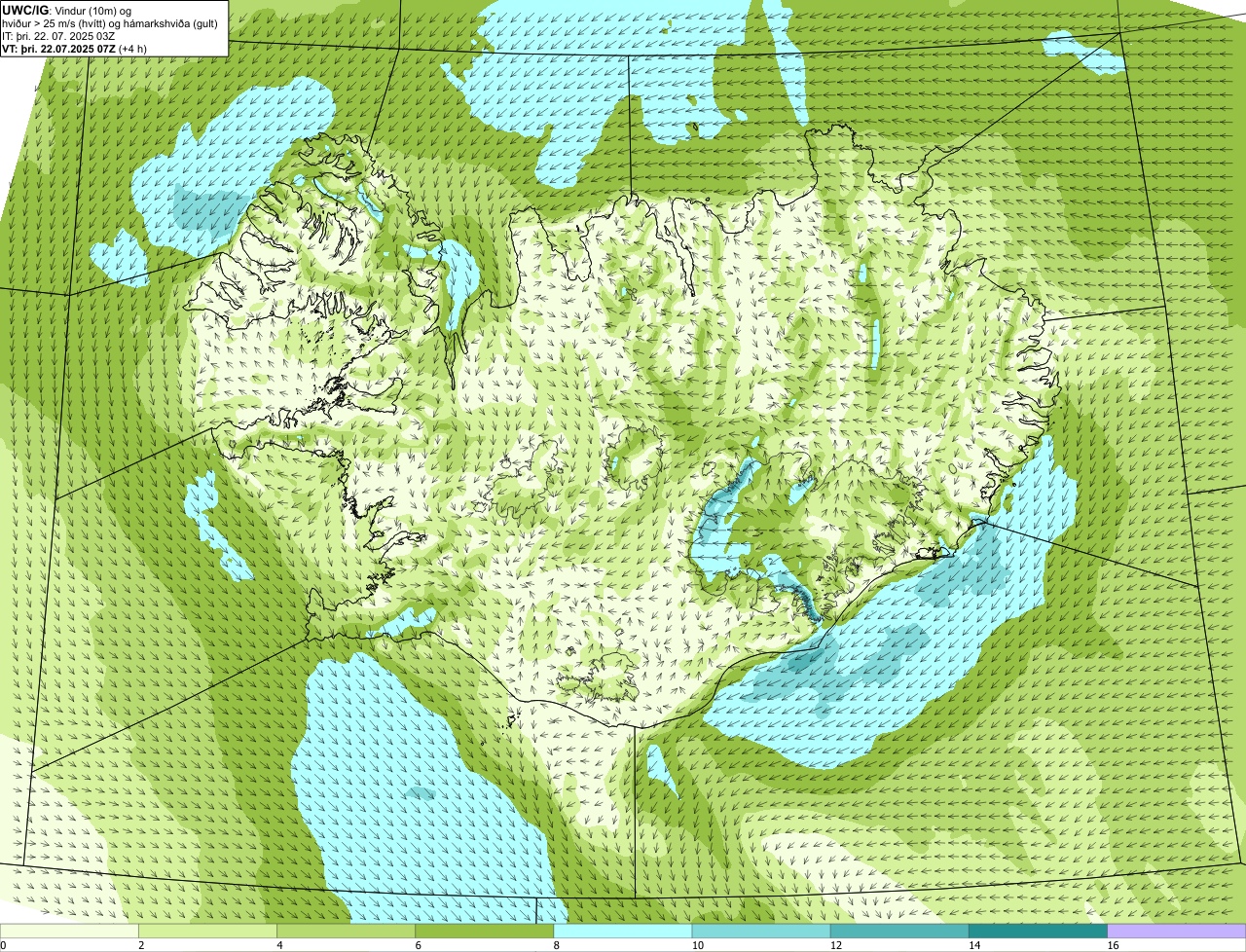Click the legend scale label '16'
1246x952 pixels.
coord(1112,945)
